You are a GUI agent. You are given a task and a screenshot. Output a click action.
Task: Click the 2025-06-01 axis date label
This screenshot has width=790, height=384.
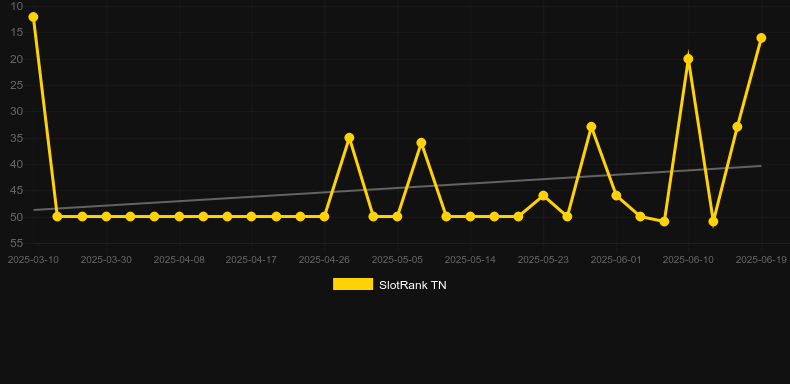(x=616, y=260)
